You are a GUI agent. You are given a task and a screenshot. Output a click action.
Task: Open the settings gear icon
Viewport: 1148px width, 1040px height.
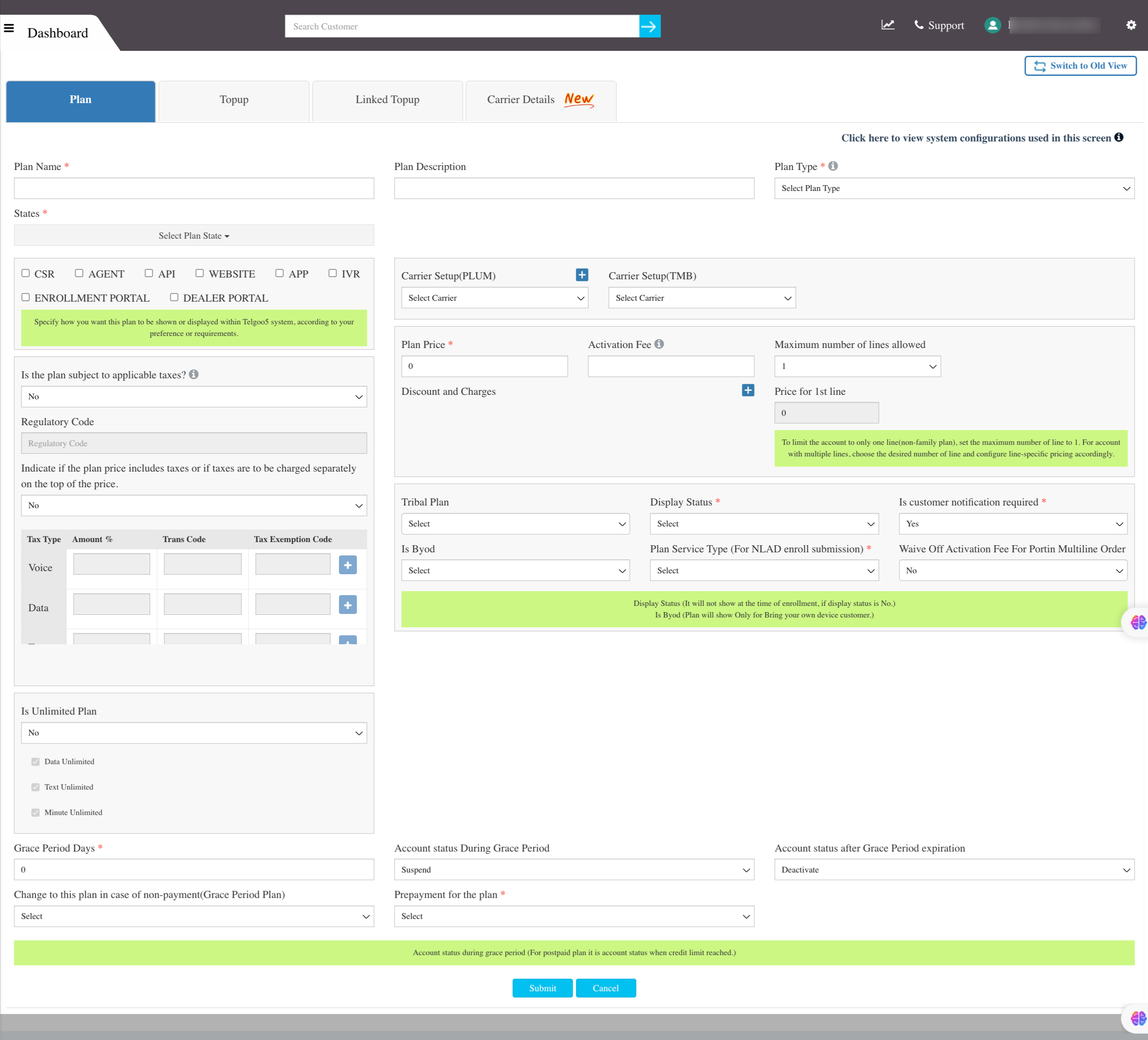(1131, 25)
